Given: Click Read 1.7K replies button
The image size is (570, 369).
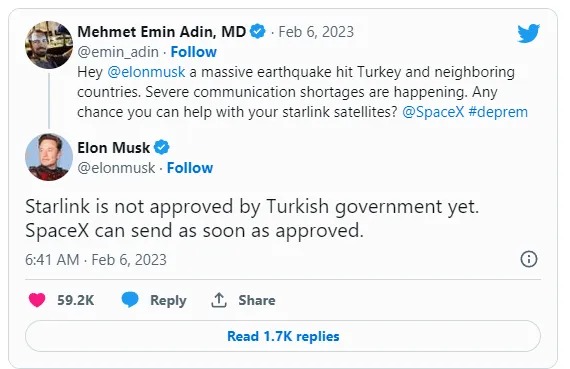Looking at the screenshot, I should tap(283, 336).
